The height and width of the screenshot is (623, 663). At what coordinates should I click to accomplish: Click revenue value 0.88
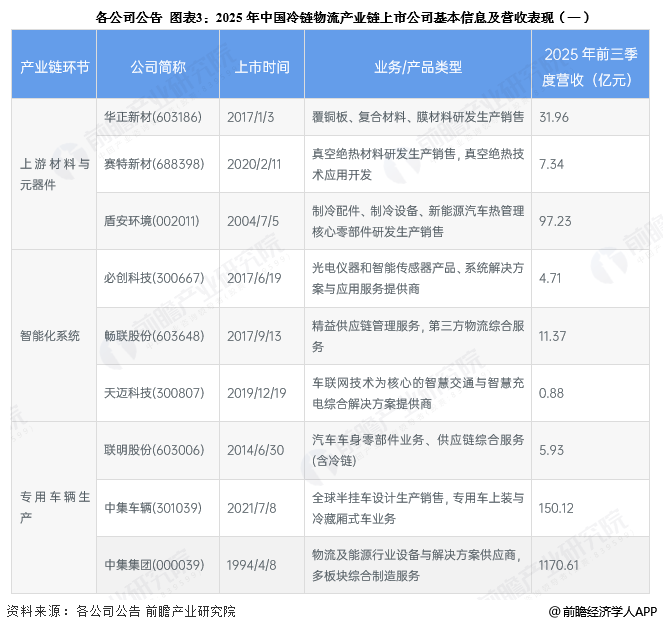coord(551,393)
